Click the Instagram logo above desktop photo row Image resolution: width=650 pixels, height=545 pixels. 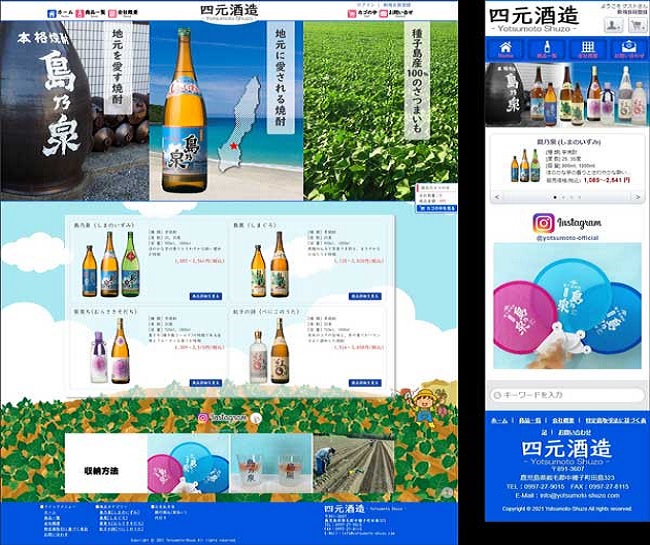point(222,418)
